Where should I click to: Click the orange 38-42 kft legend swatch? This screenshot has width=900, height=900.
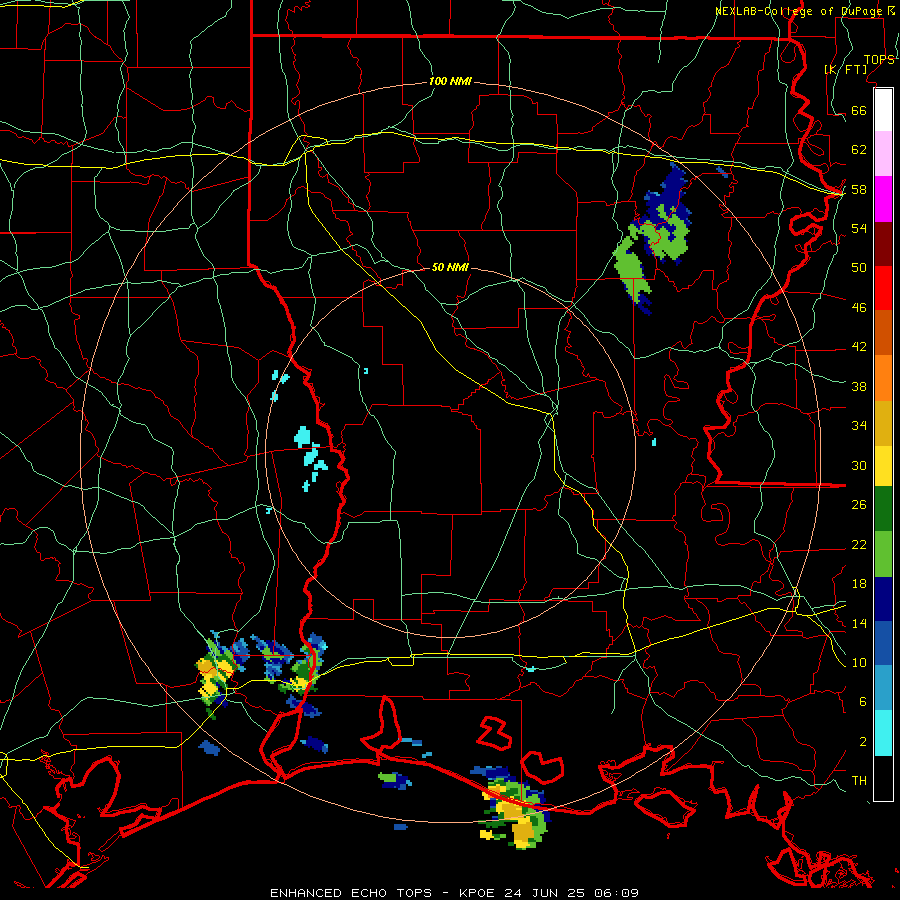(x=883, y=378)
